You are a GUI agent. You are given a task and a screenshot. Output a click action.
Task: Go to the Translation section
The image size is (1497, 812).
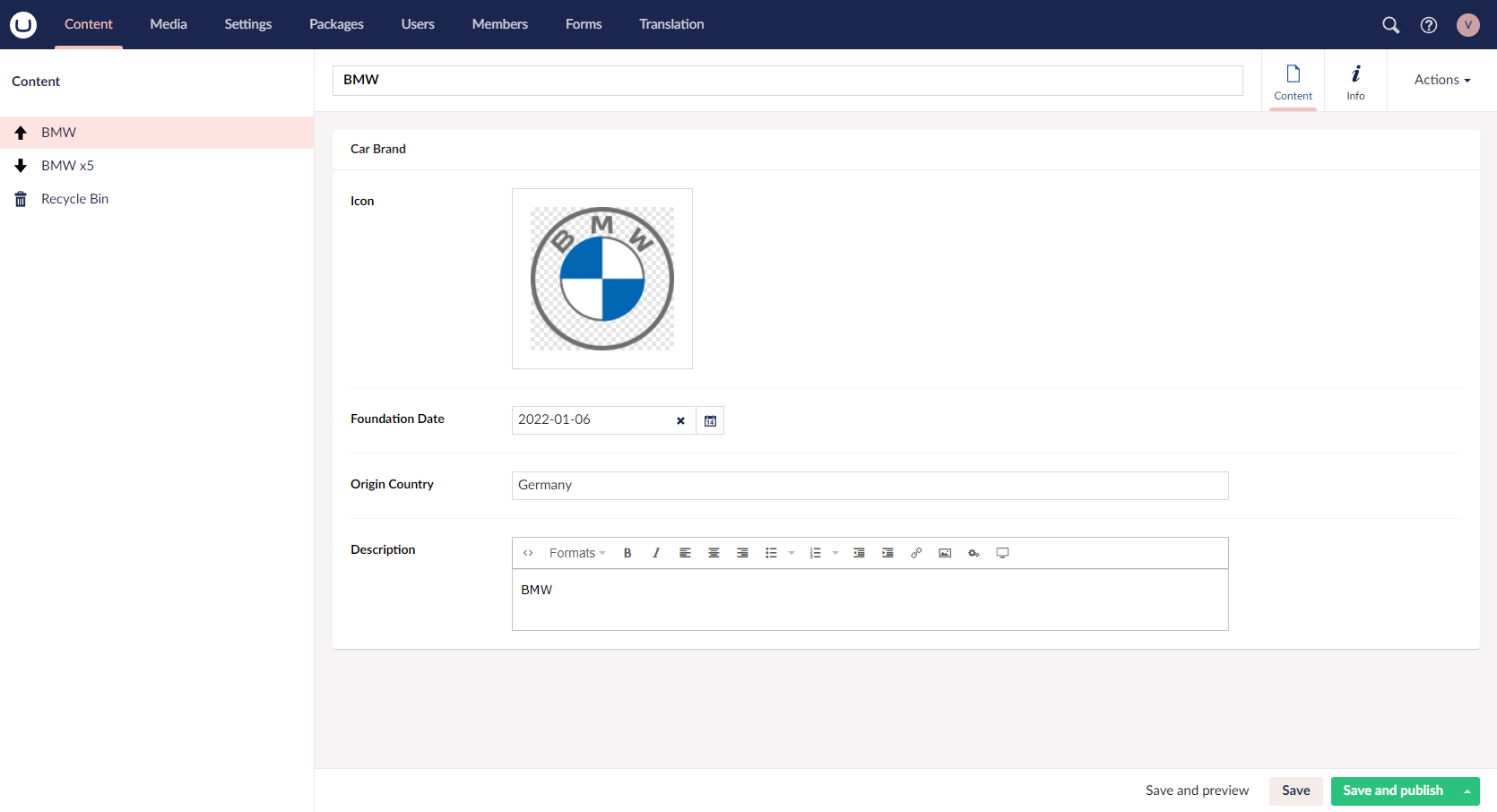click(x=671, y=24)
